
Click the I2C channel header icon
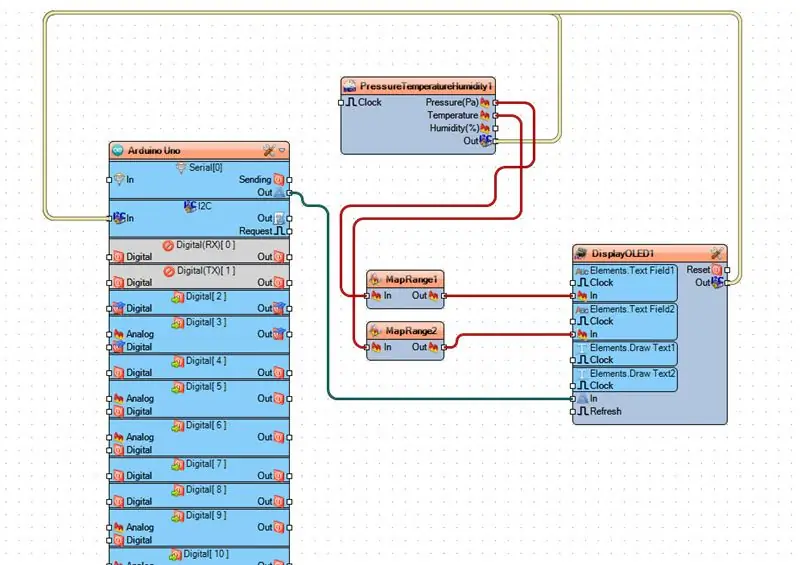[x=190, y=206]
